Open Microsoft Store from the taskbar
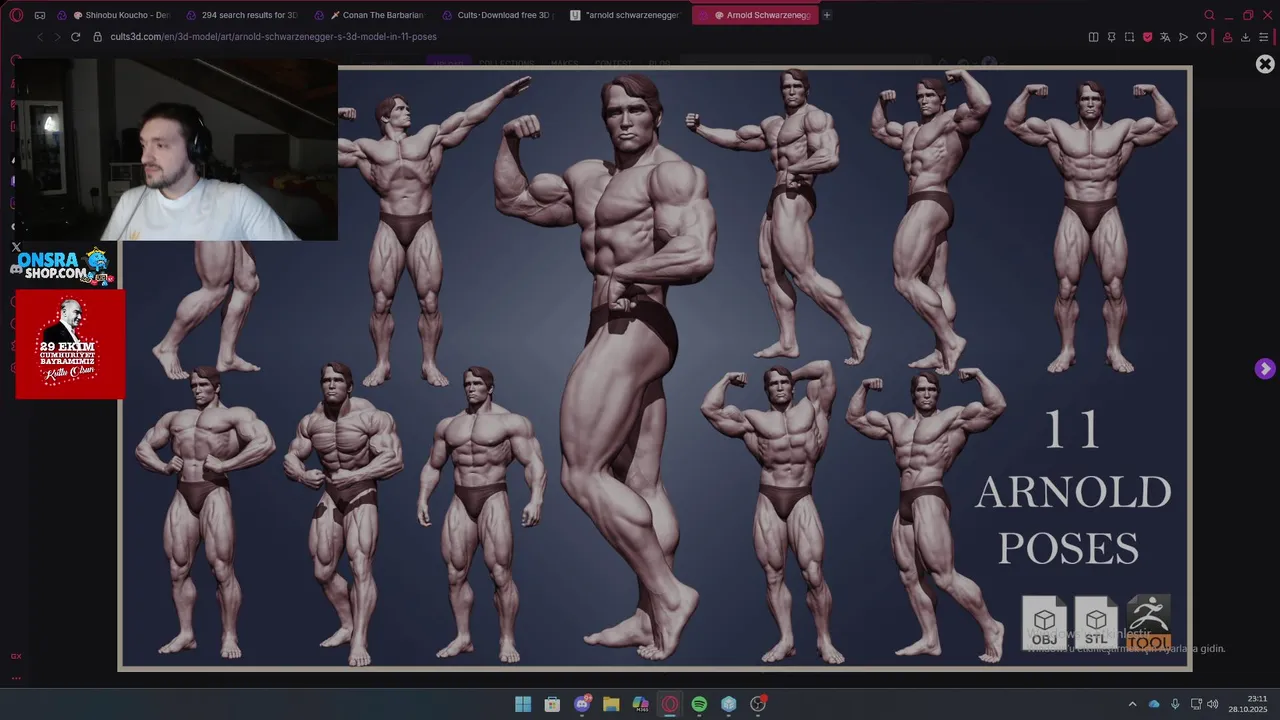This screenshot has height=720, width=1280. pyautogui.click(x=552, y=704)
